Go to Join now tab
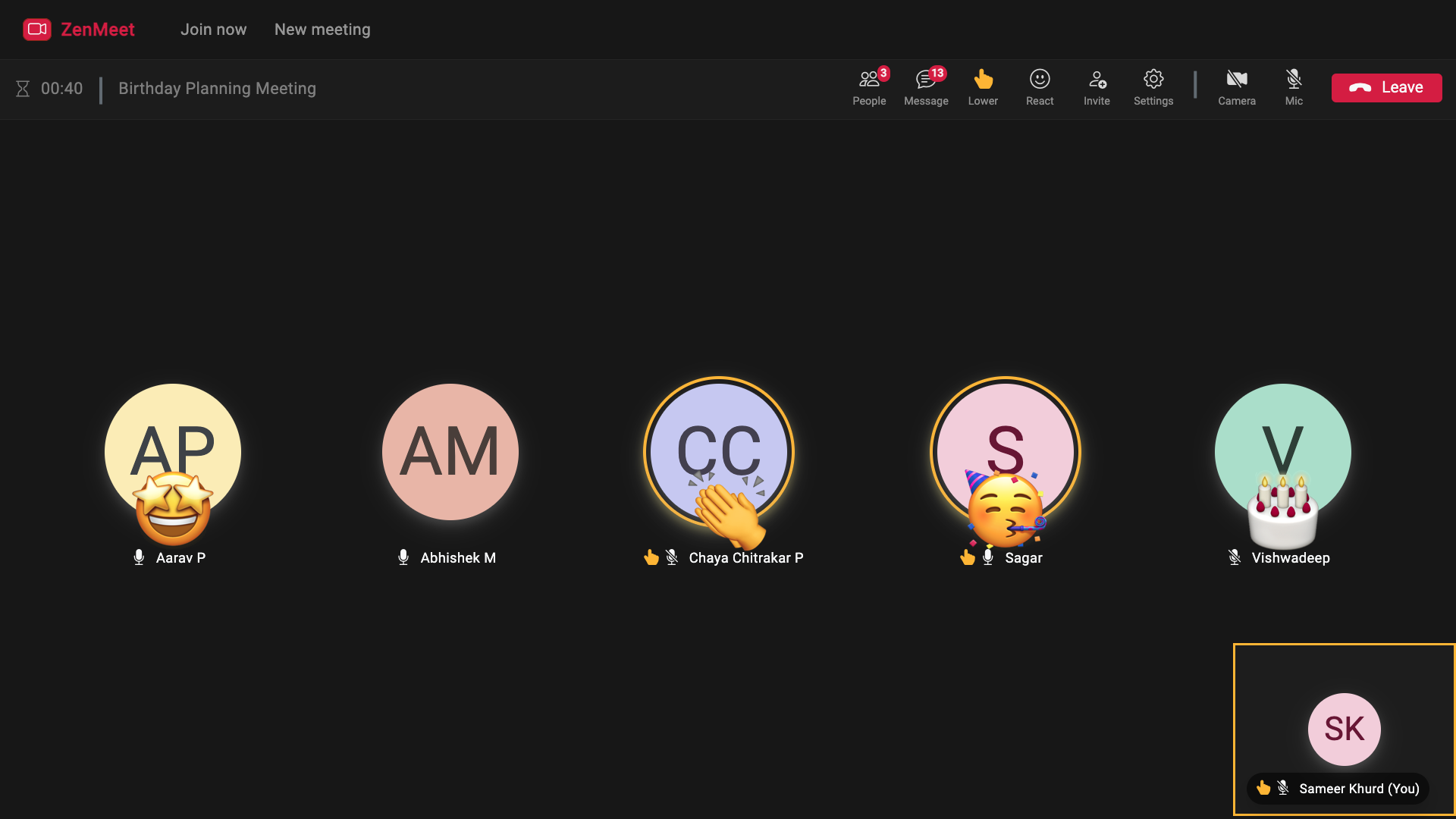The image size is (1456, 819). coord(213,30)
